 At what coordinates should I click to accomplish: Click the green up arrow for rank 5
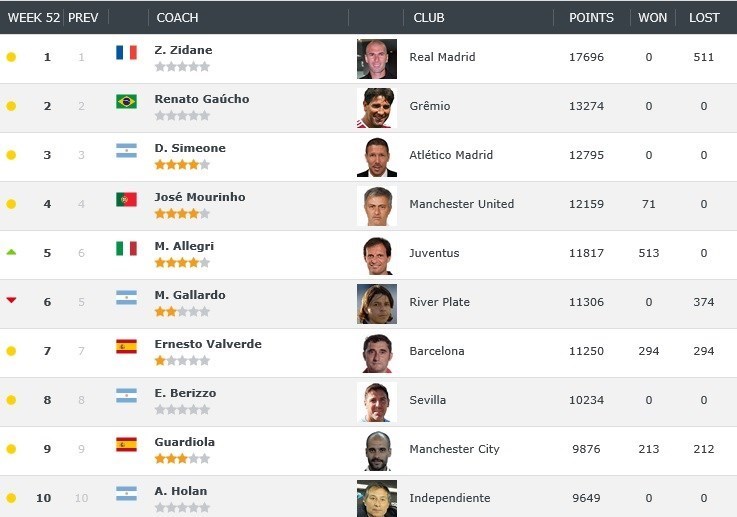click(x=11, y=252)
